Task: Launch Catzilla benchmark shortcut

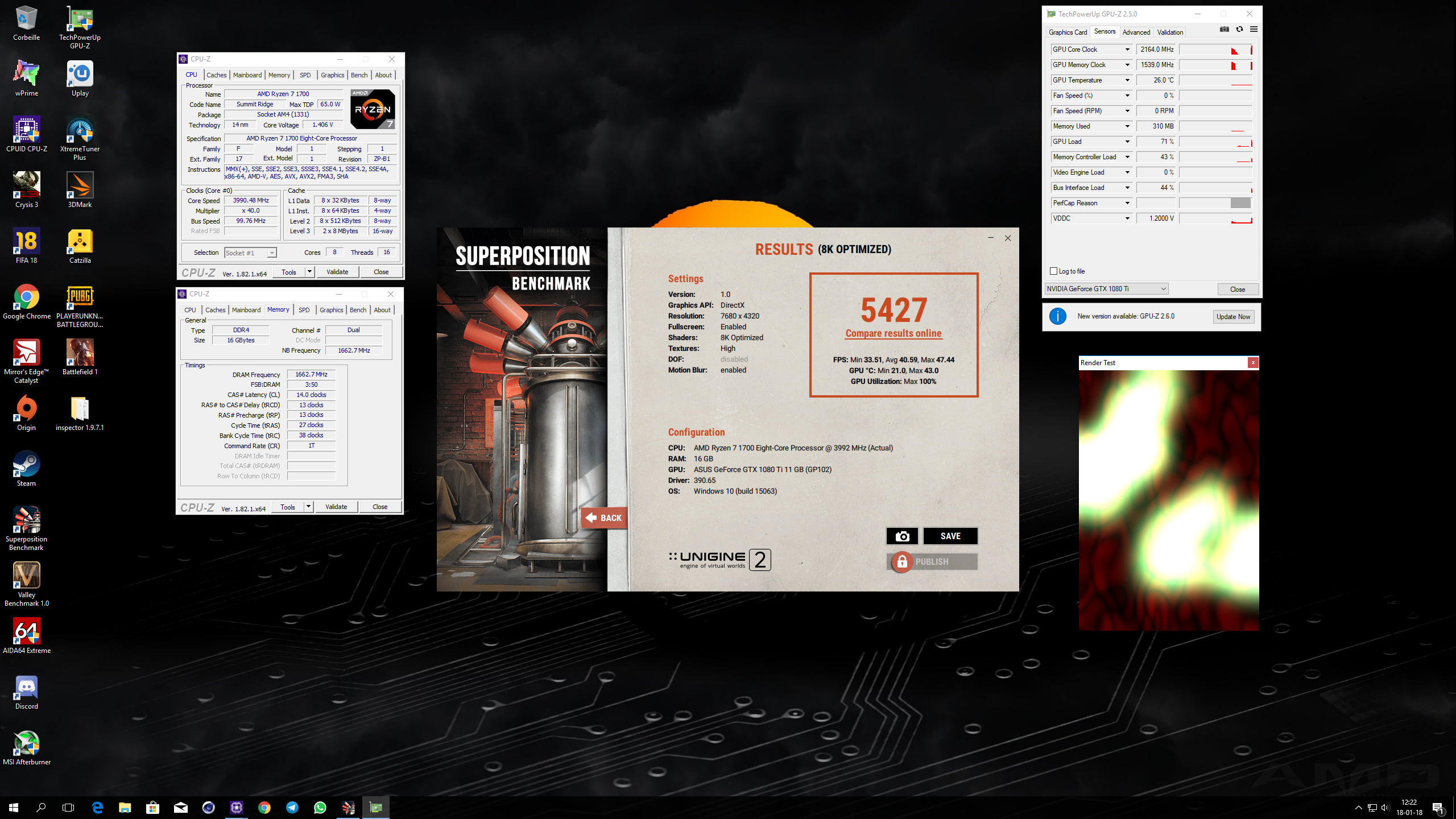Action: pos(80,246)
